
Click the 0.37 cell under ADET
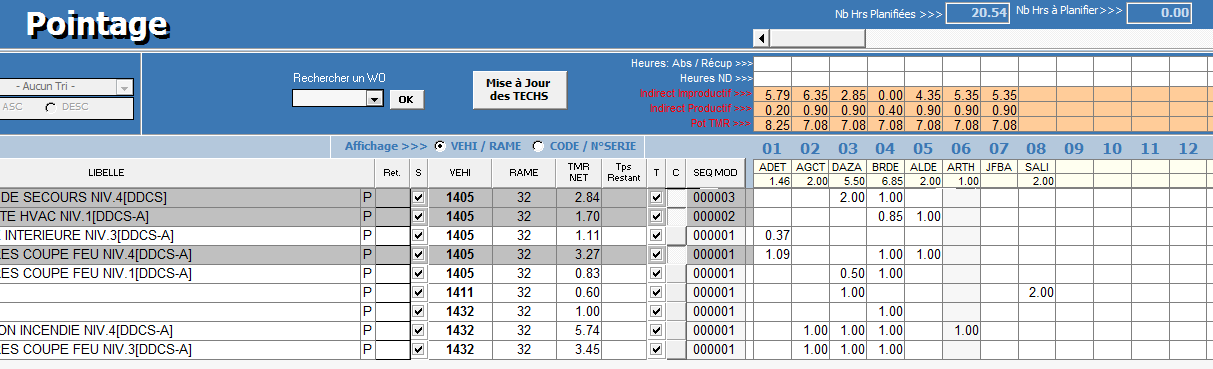pos(772,236)
